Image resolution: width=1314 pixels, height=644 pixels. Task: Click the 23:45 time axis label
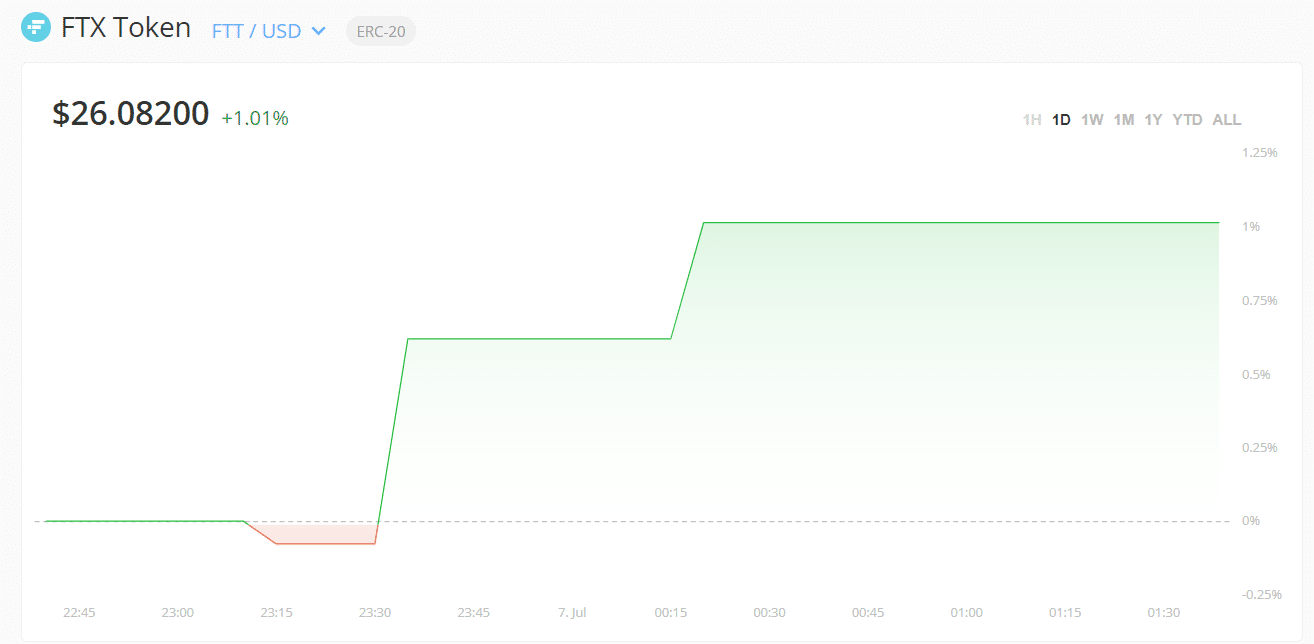[474, 613]
